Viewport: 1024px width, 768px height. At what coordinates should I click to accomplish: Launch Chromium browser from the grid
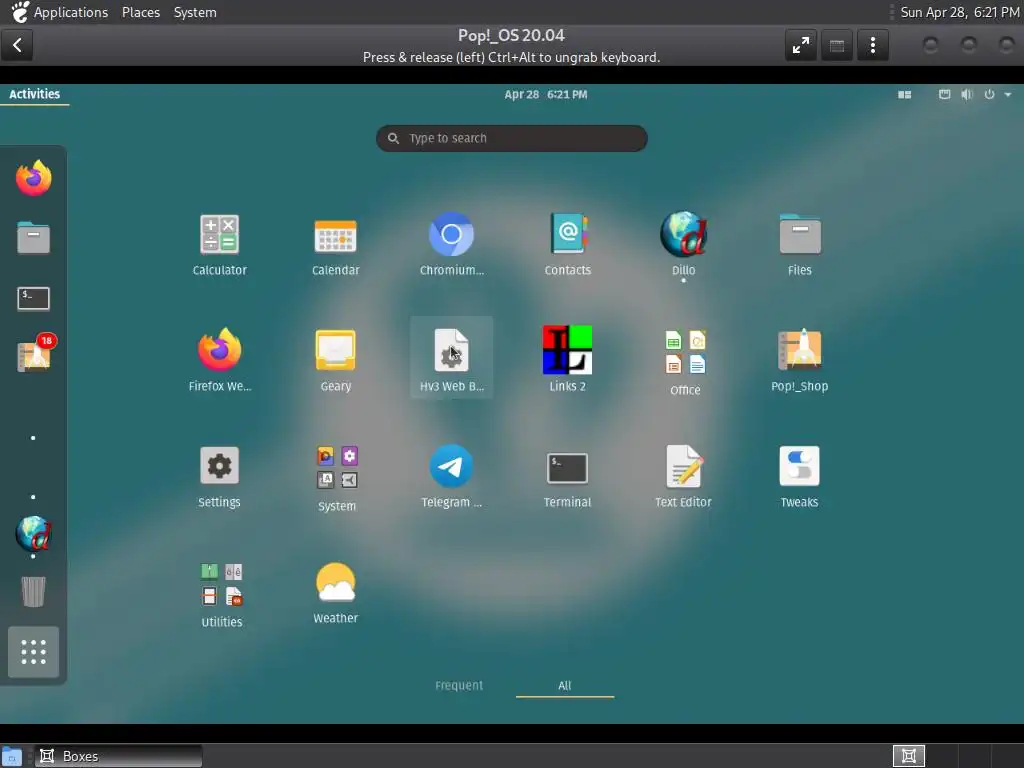[x=451, y=245]
